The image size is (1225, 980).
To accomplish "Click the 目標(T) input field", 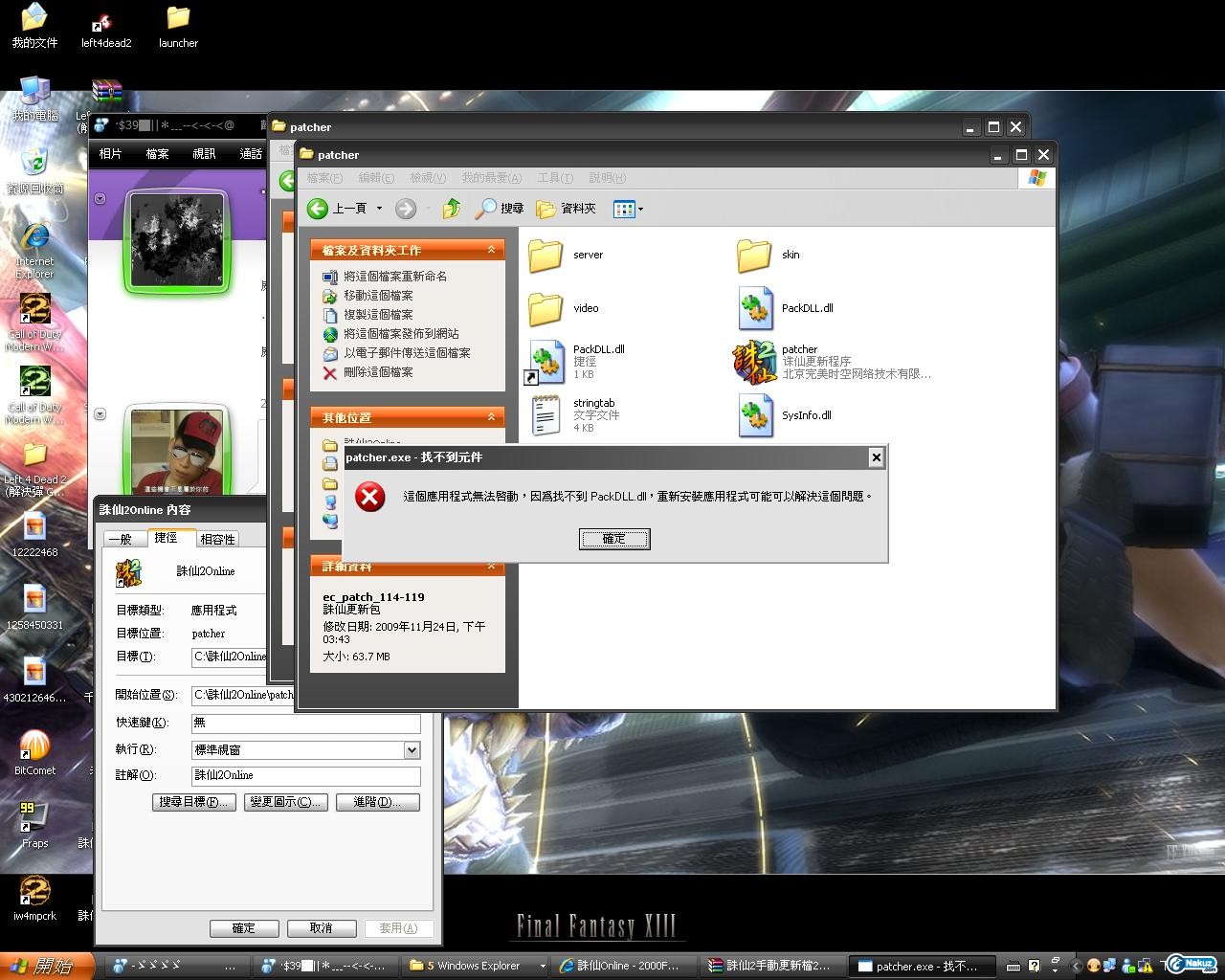I will [x=231, y=657].
